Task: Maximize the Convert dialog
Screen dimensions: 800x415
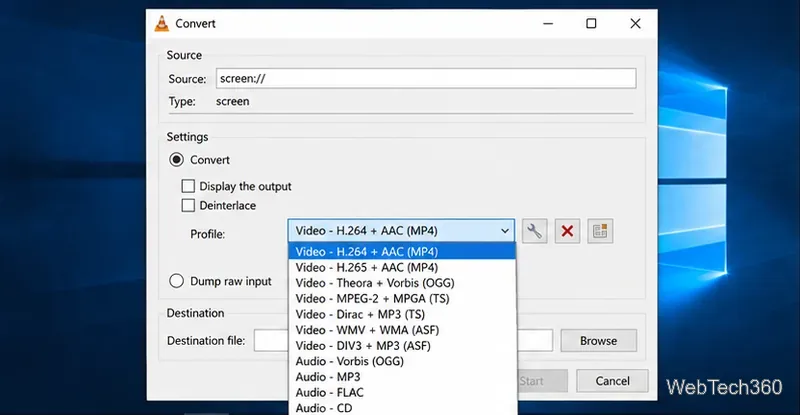Action: tap(591, 23)
